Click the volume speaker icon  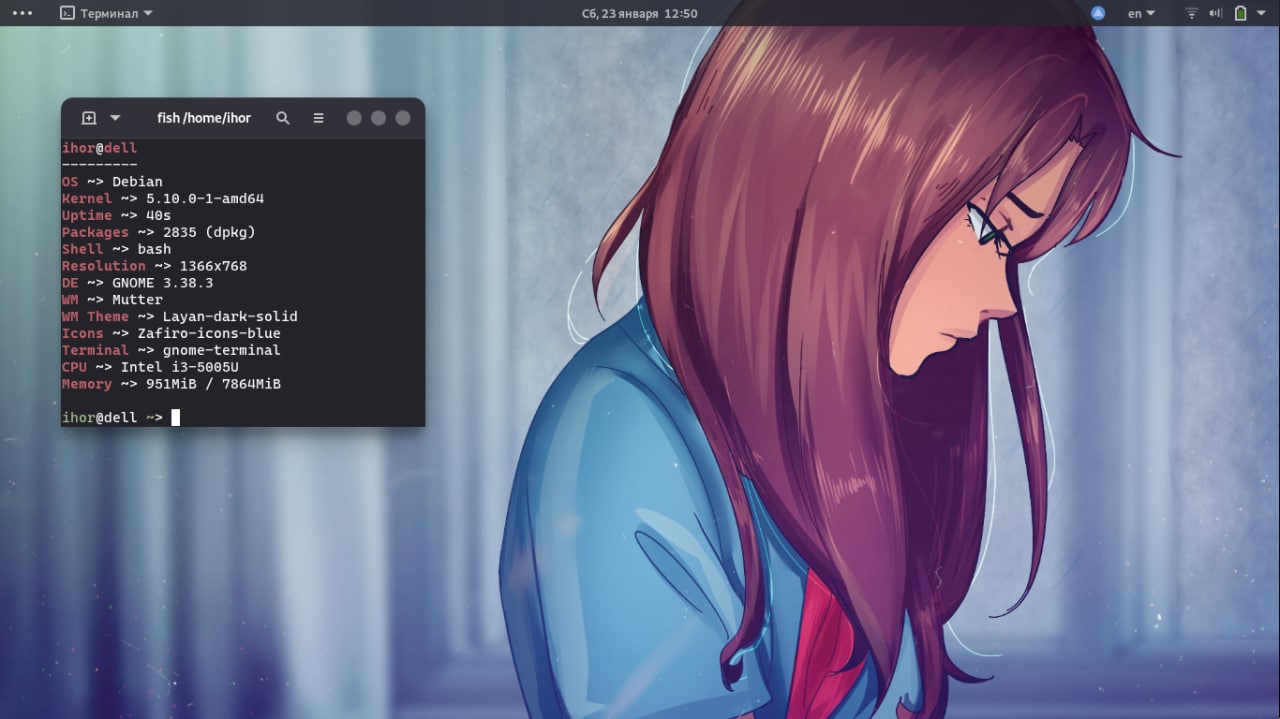pyautogui.click(x=1216, y=14)
